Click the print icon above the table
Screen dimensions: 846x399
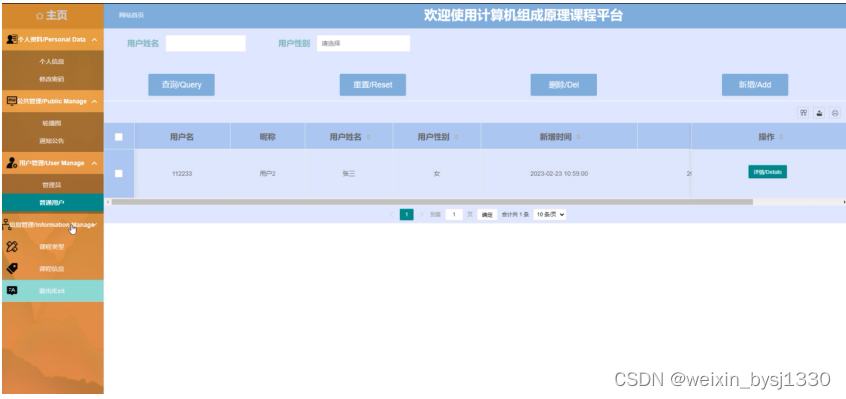click(x=835, y=113)
